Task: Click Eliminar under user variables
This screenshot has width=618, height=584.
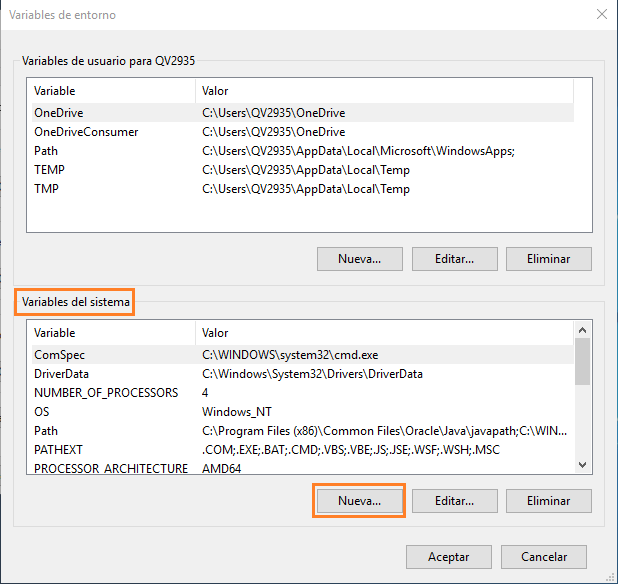Action: pyautogui.click(x=548, y=258)
